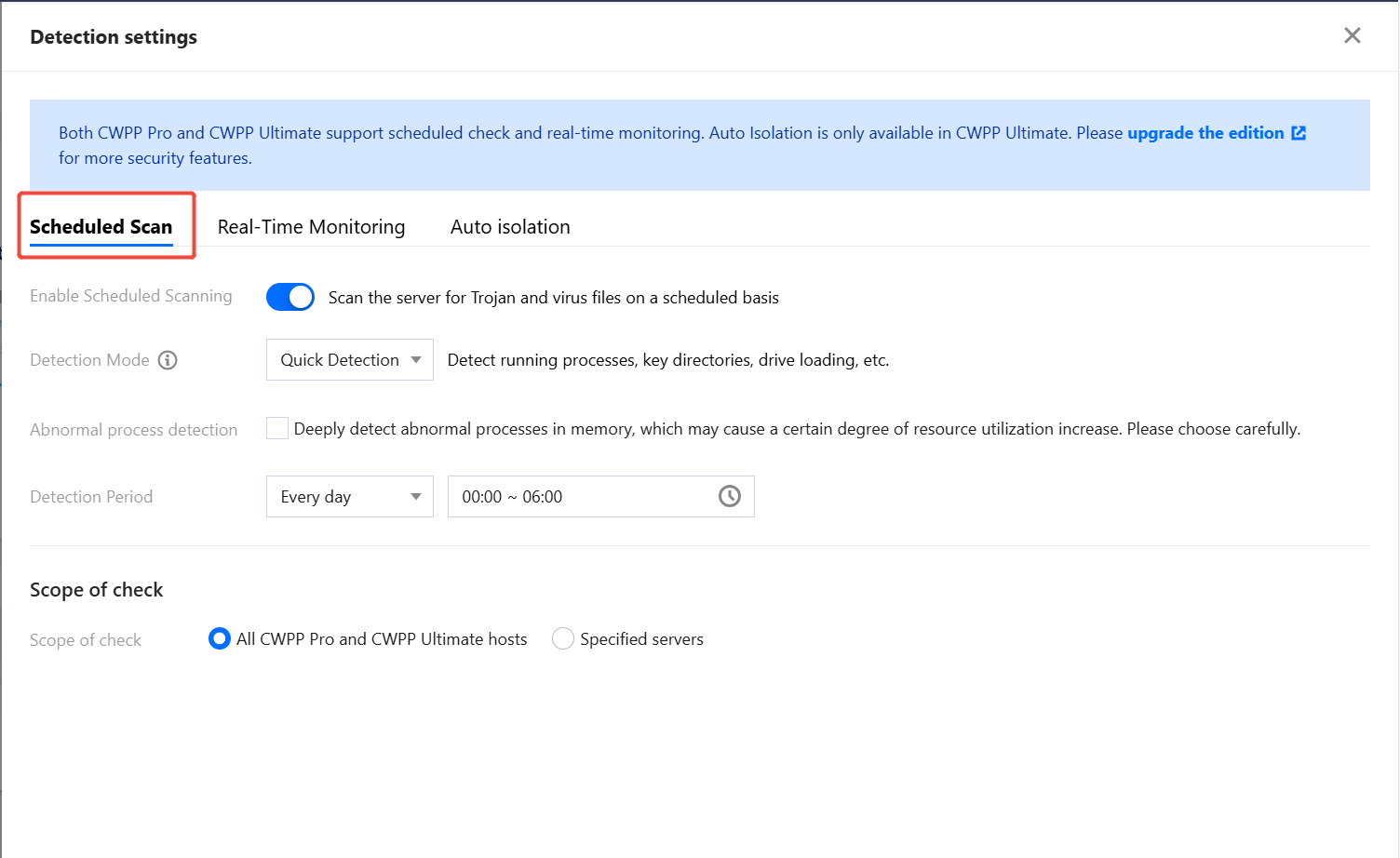Click the 00:00 ~ 06:00 time field
This screenshot has height=858, width=1400.
pyautogui.click(x=577, y=497)
